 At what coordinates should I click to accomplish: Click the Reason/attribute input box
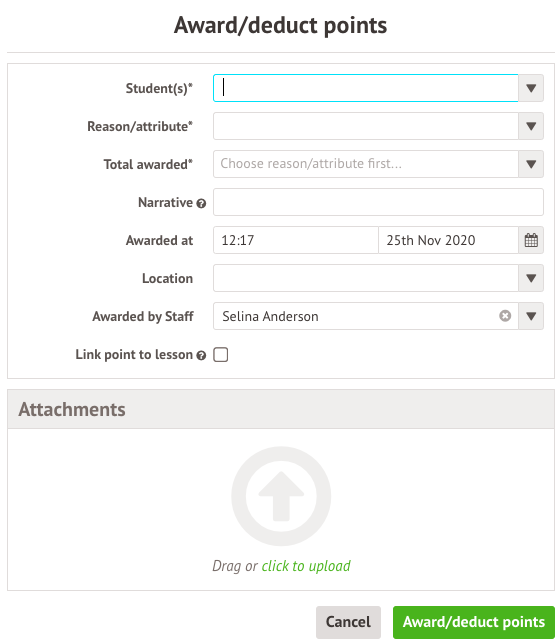point(366,126)
